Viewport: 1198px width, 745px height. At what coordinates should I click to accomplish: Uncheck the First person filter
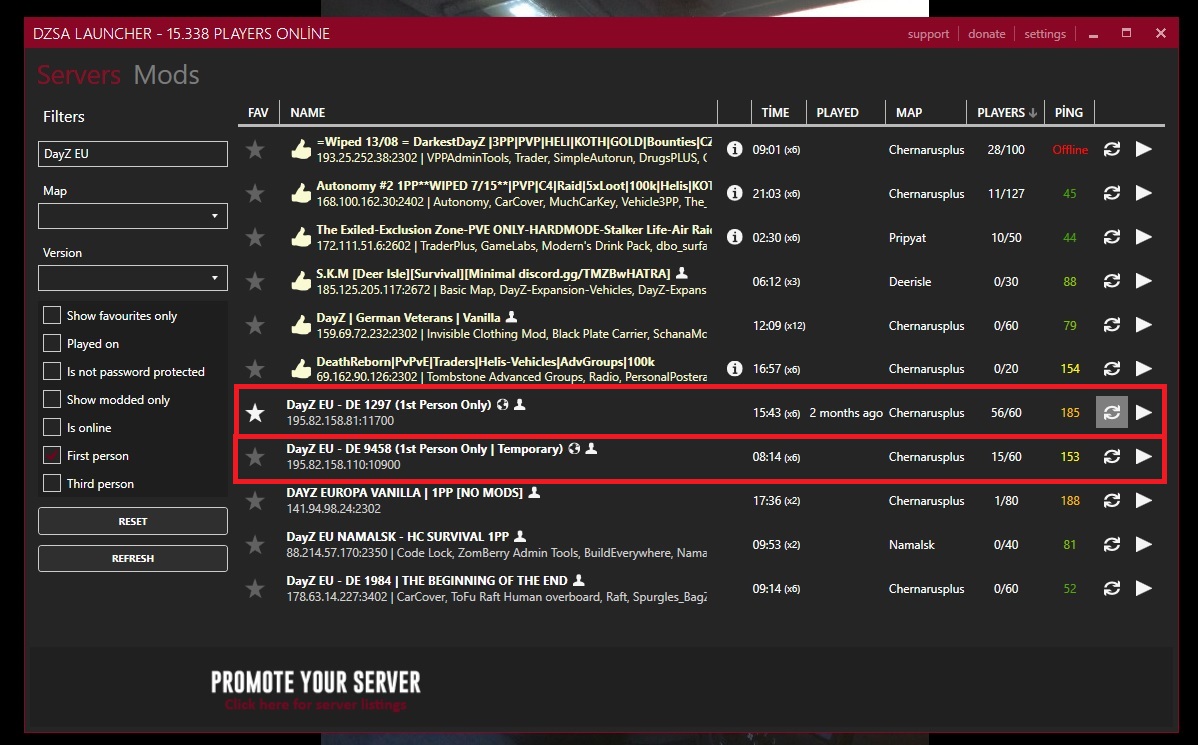point(52,455)
